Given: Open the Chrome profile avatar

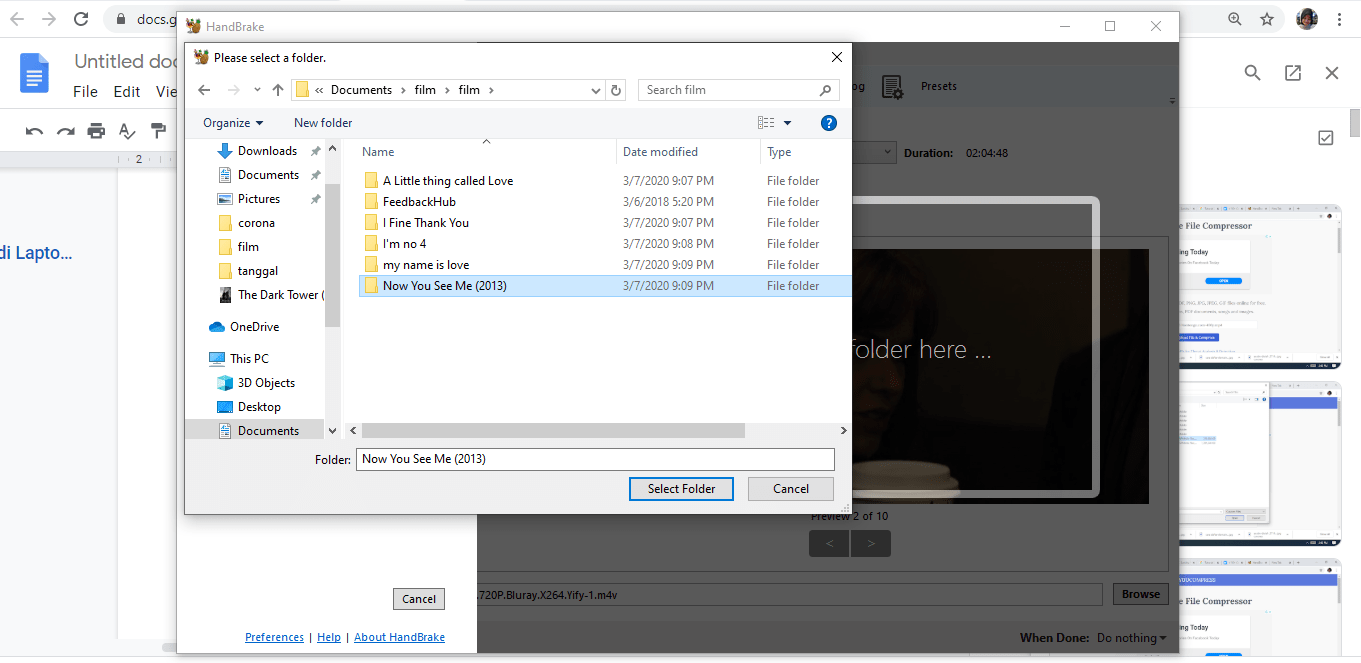Looking at the screenshot, I should tap(1307, 18).
